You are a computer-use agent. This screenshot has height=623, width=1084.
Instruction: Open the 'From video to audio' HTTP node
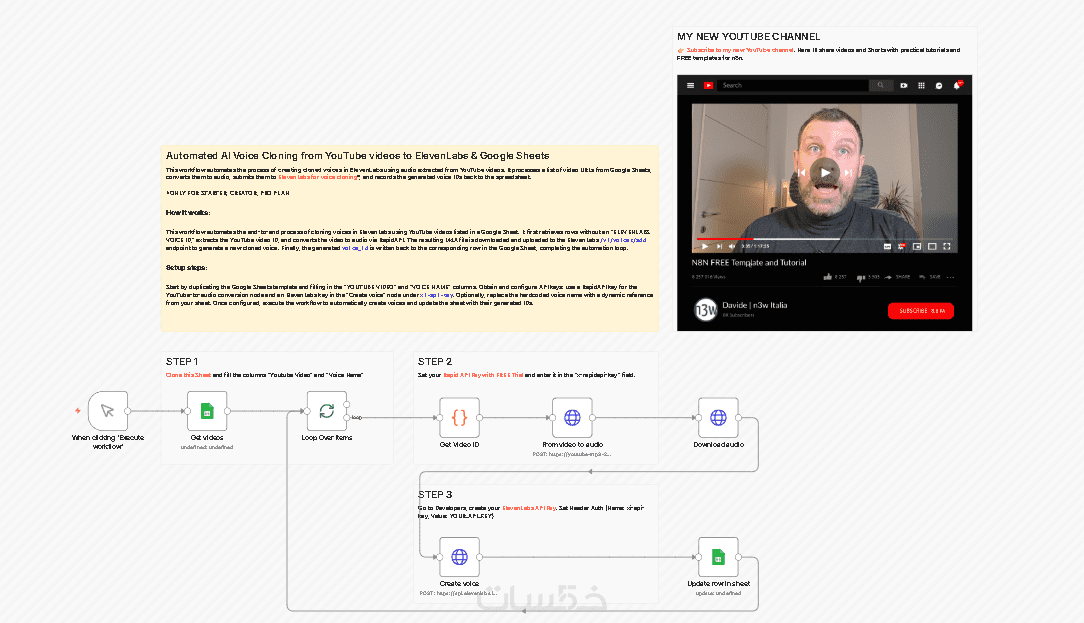tap(572, 418)
